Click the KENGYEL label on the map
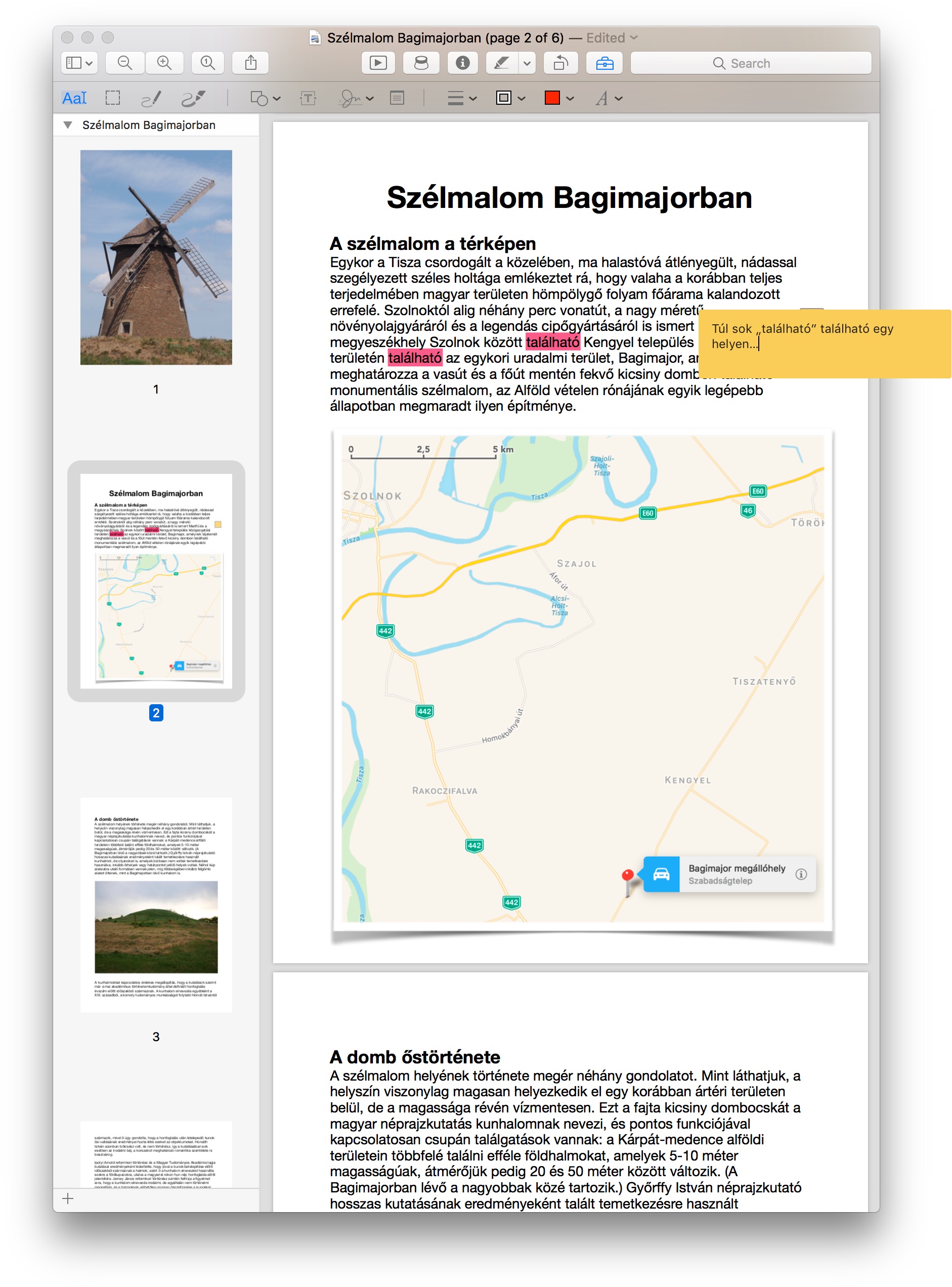Screen dimensions: 952x1287 (x=688, y=780)
